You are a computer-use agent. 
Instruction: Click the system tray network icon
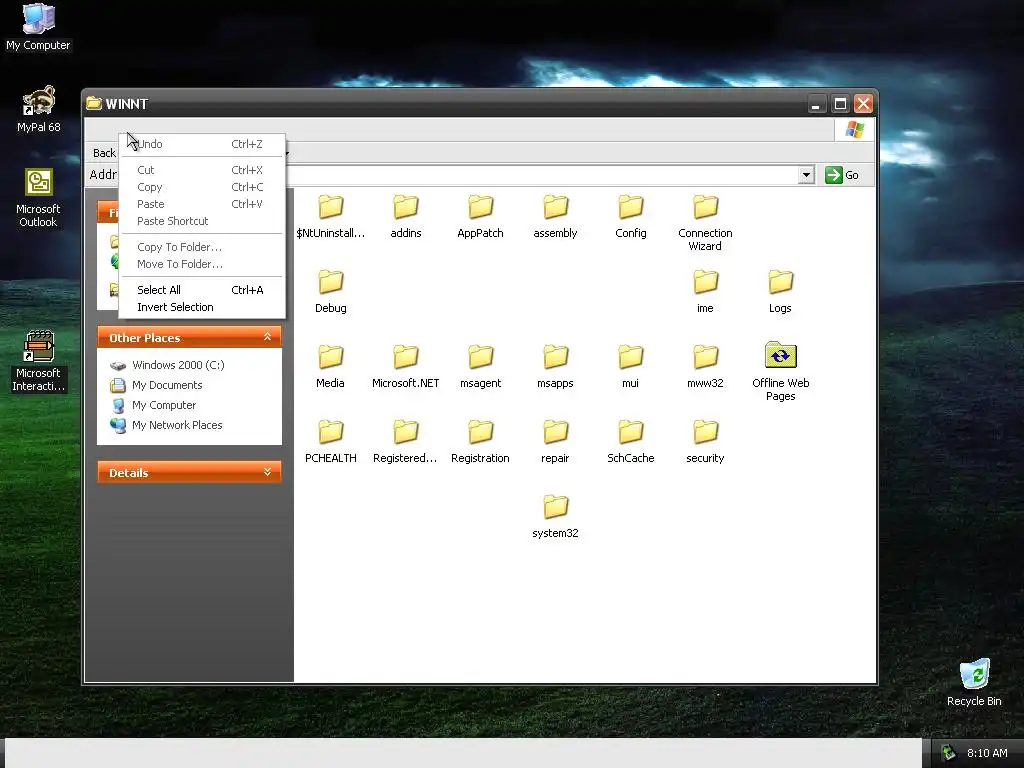pos(949,753)
